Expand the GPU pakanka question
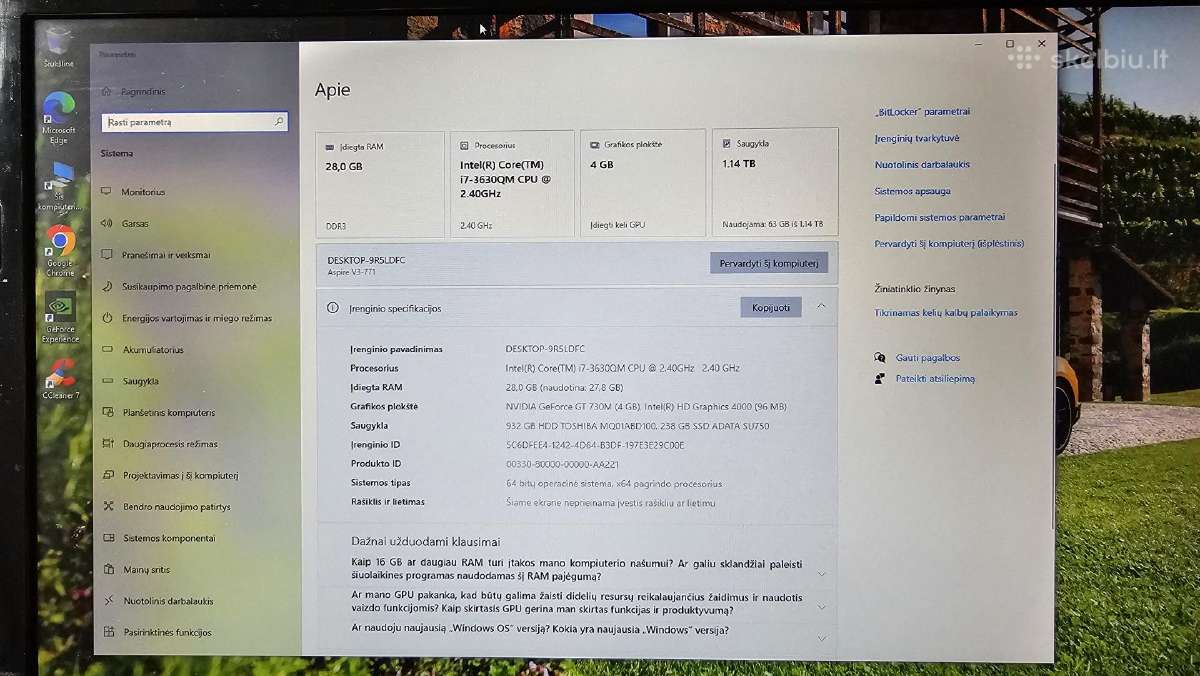The height and width of the screenshot is (676, 1200). [x=821, y=606]
